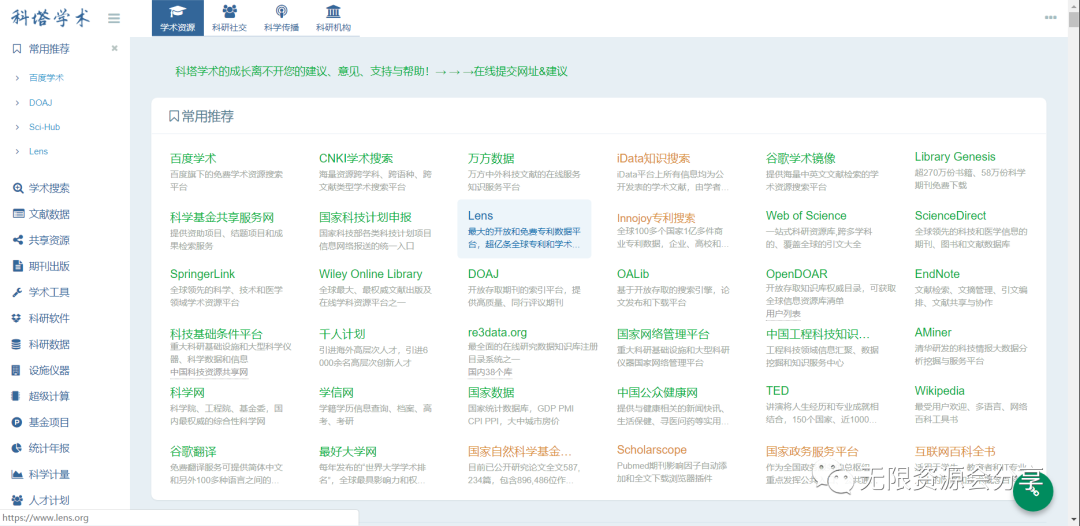Switch to the 科学传播 tab
Image resolution: width=1080 pixels, height=526 pixels.
pos(281,18)
